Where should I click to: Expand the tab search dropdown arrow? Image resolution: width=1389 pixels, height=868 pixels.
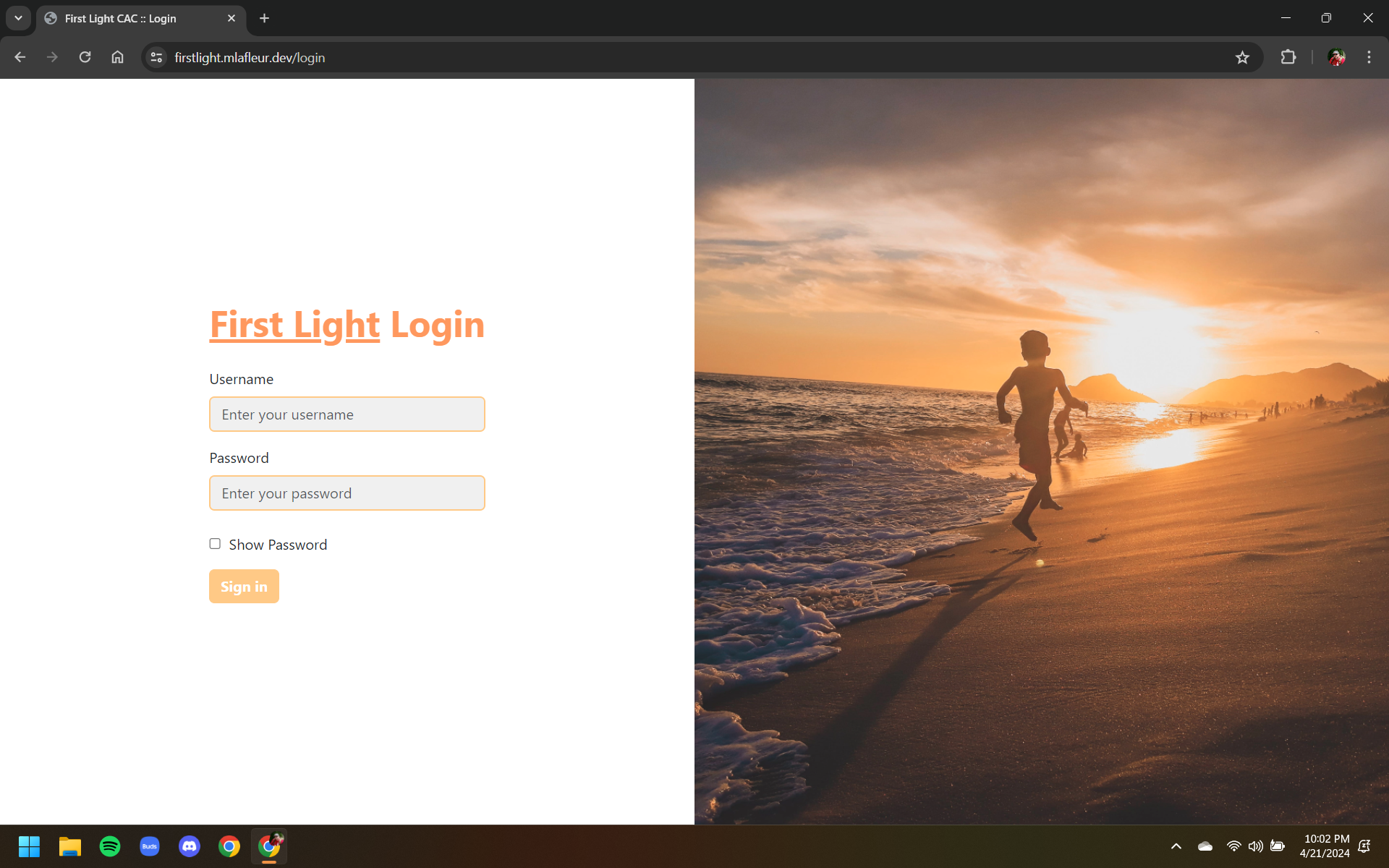[x=18, y=18]
